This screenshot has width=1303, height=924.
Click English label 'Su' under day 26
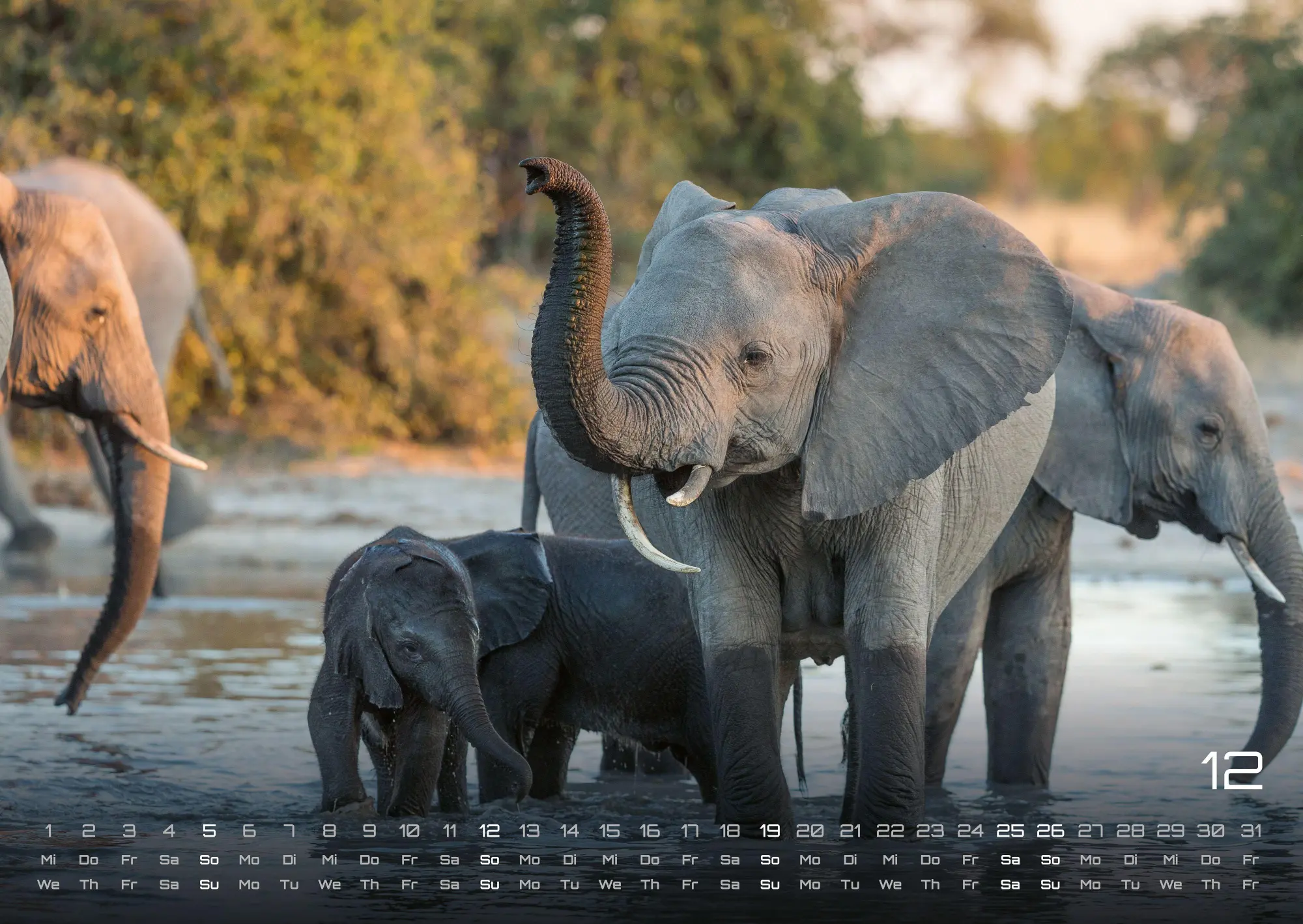[x=1050, y=885]
